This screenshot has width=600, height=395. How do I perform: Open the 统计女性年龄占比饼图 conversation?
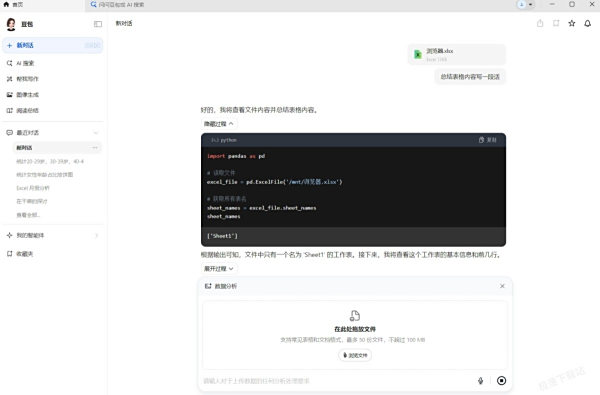tap(44, 175)
